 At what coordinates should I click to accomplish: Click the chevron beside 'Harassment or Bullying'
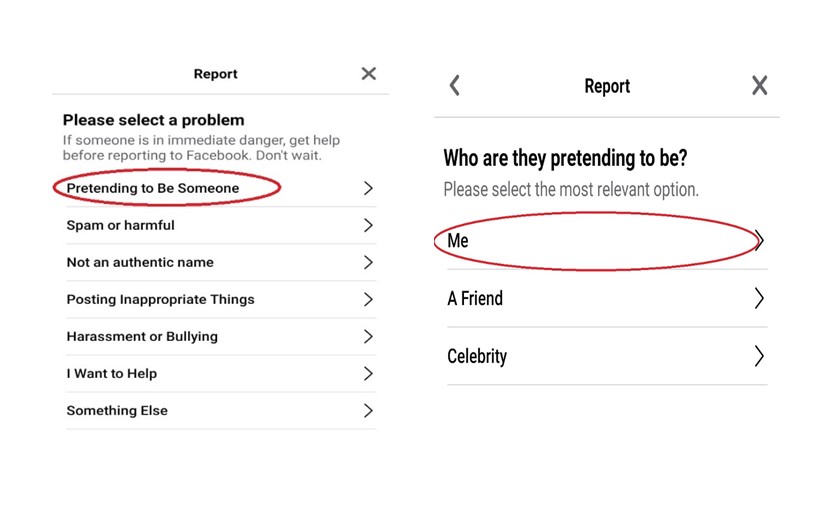point(368,336)
